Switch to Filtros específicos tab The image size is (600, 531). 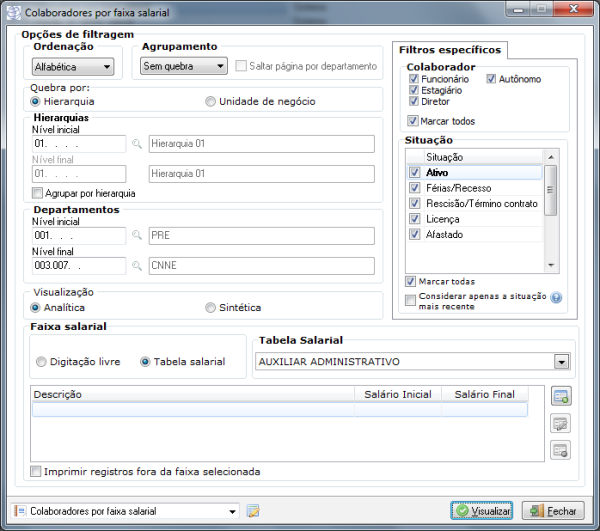click(x=450, y=50)
